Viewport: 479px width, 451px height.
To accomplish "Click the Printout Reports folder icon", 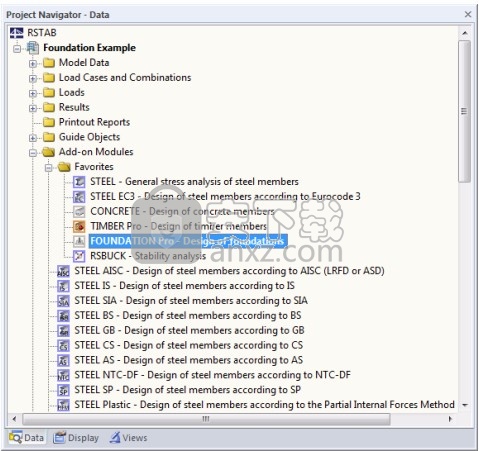I will coord(49,122).
